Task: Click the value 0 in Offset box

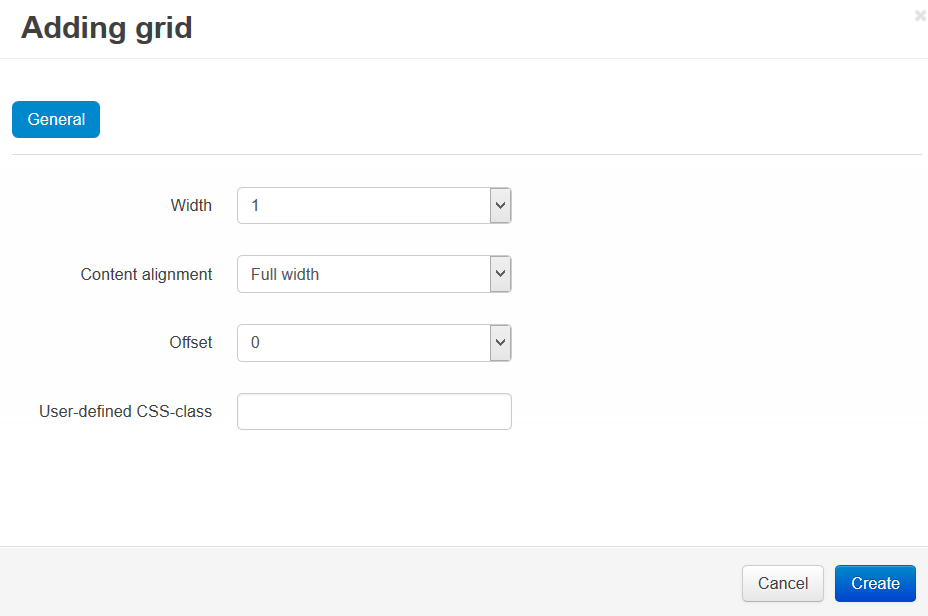Action: click(x=255, y=343)
